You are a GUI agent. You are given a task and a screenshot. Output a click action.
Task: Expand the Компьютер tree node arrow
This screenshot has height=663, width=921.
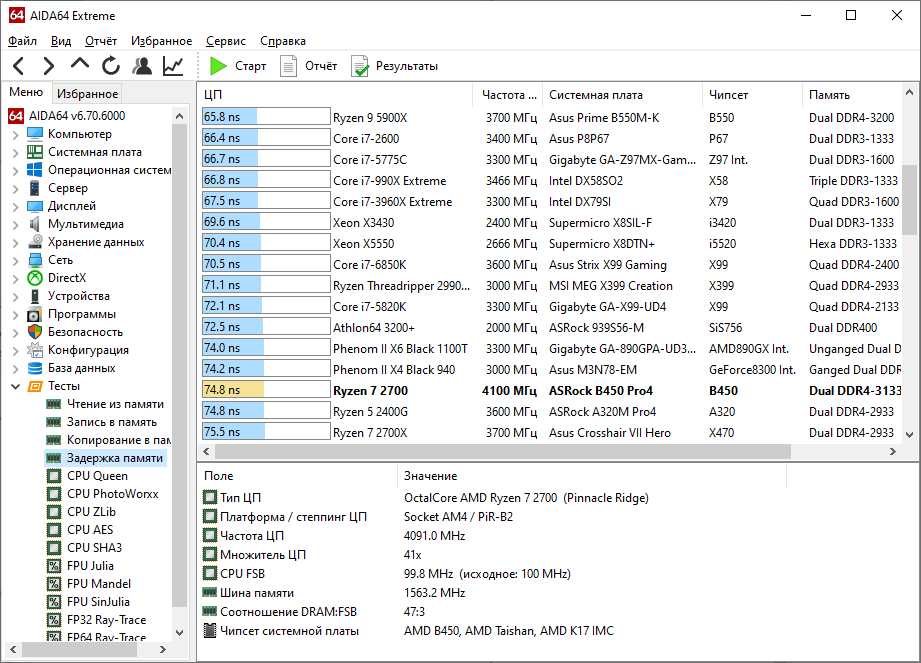tap(16, 134)
